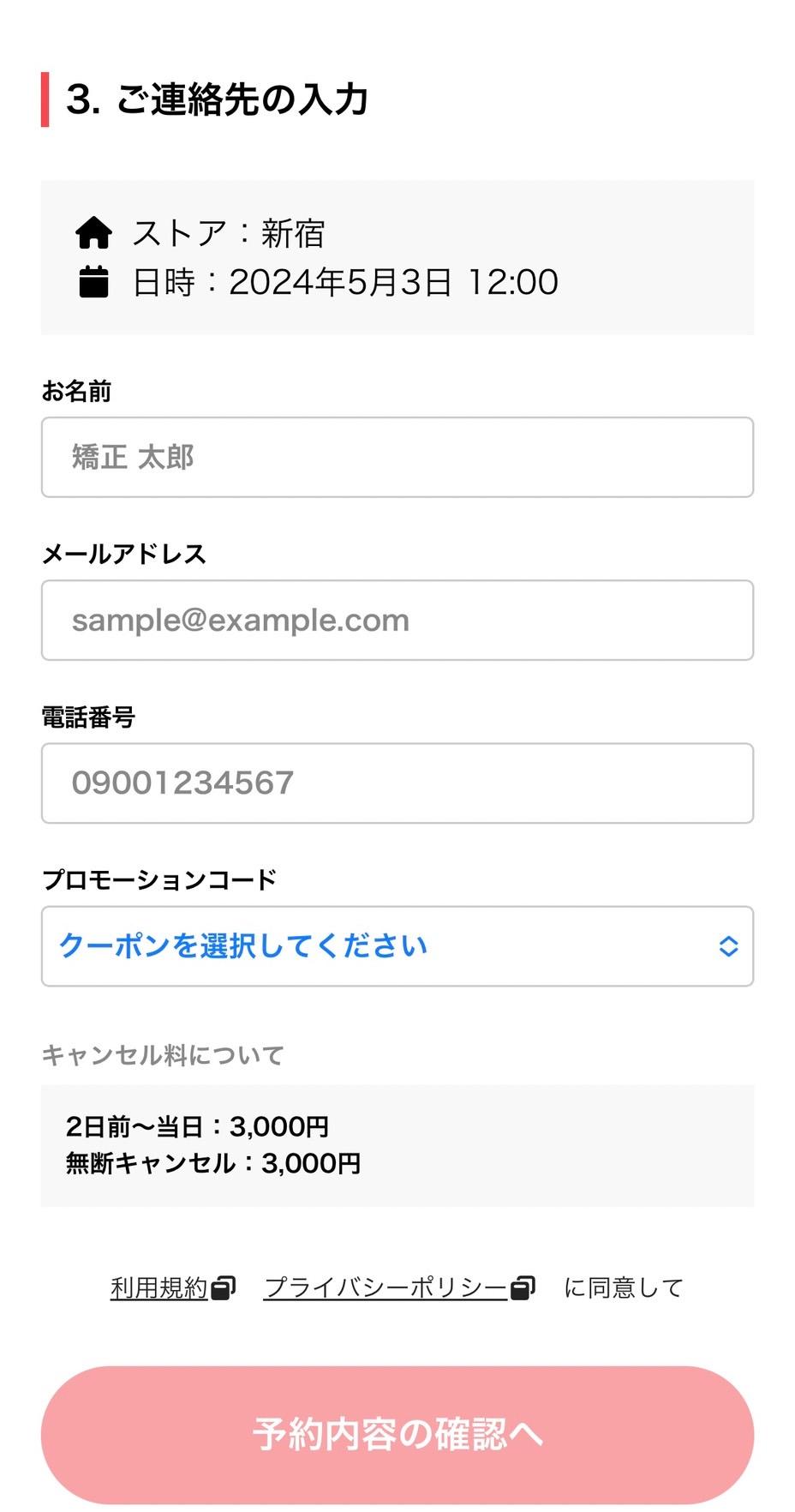Click the up-down chevron in the coupon selector
This screenshot has height=1512, width=795.
point(728,946)
